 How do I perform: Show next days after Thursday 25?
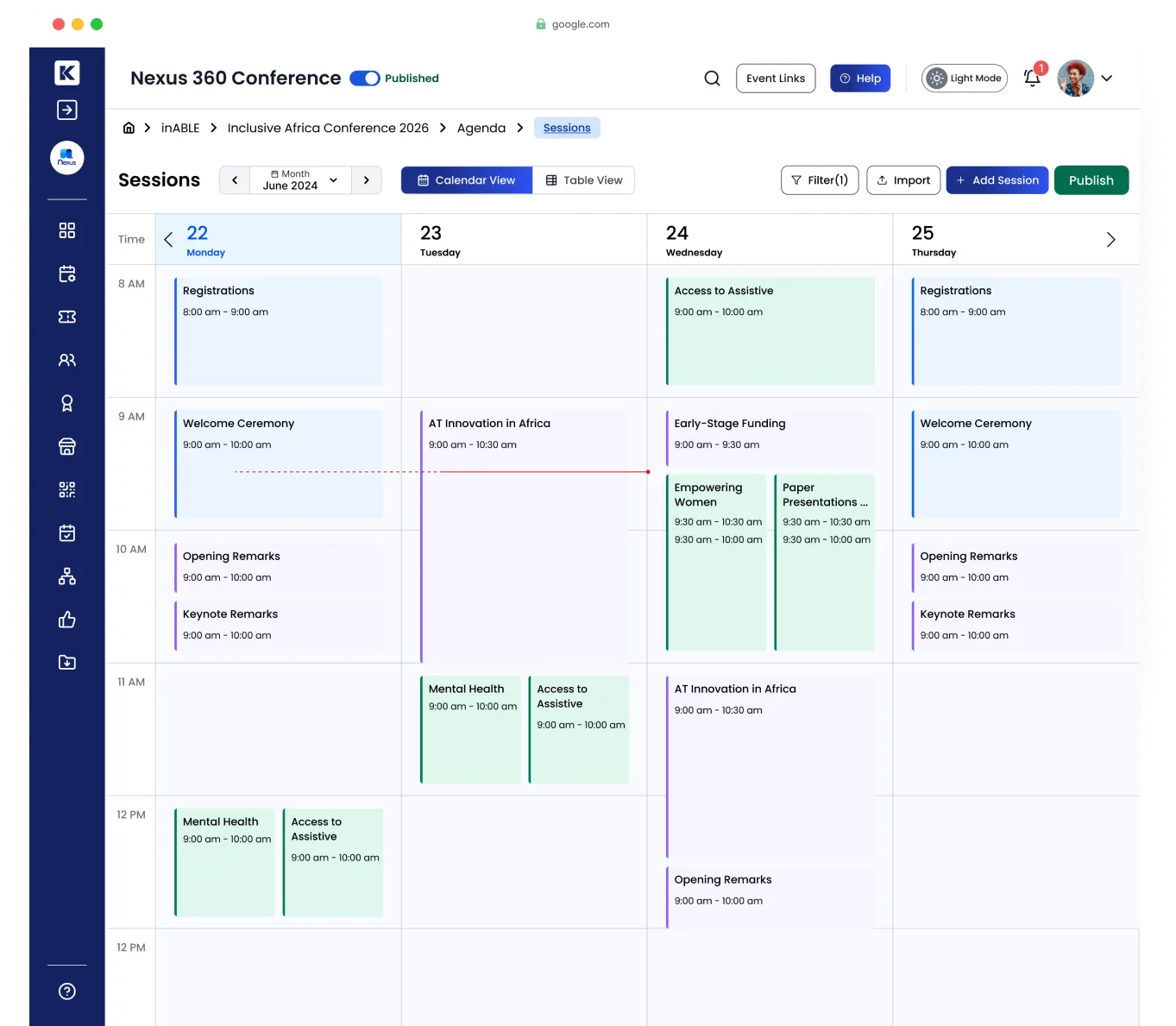tap(1111, 240)
